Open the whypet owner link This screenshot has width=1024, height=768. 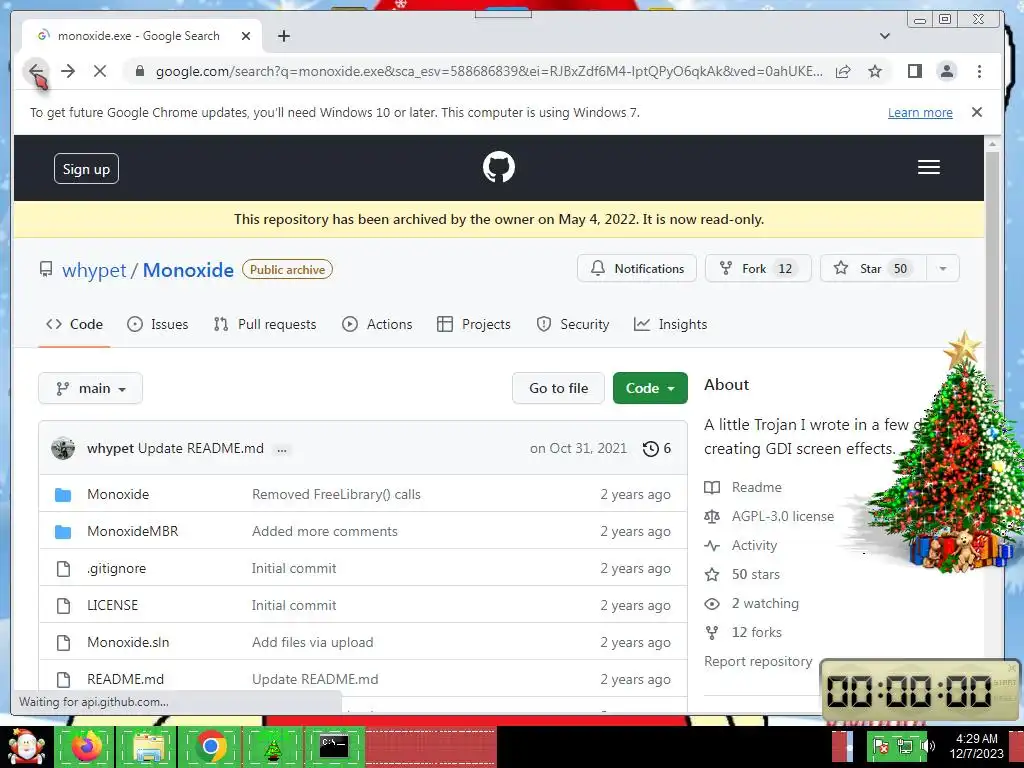(x=94, y=270)
